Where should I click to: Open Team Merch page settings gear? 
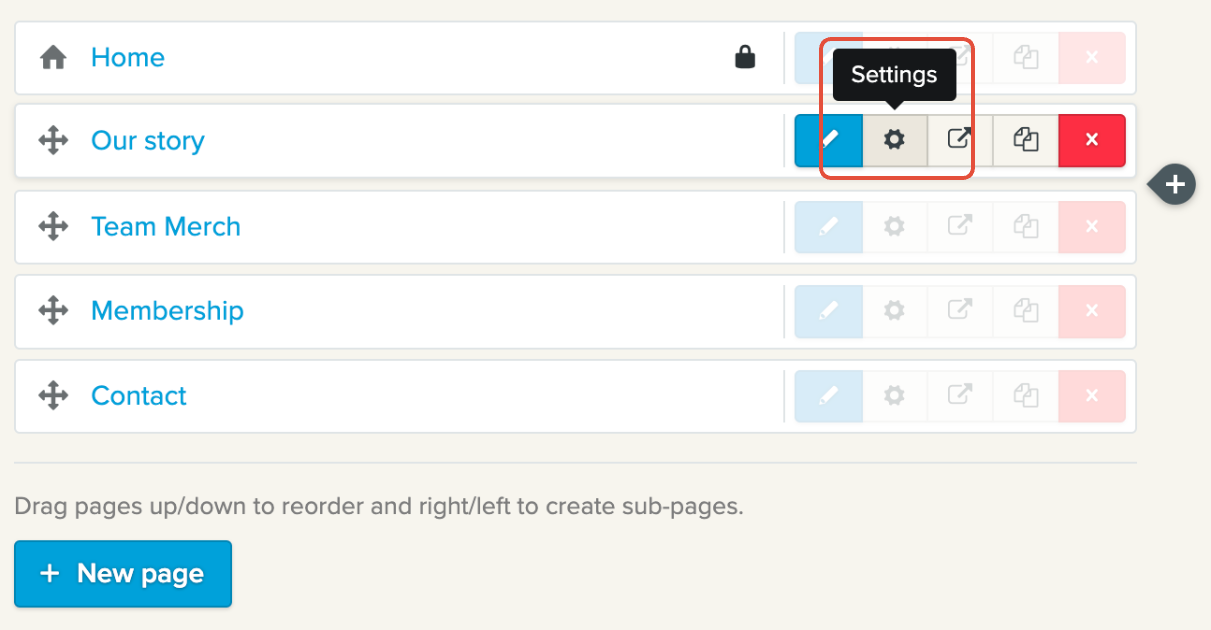(894, 227)
